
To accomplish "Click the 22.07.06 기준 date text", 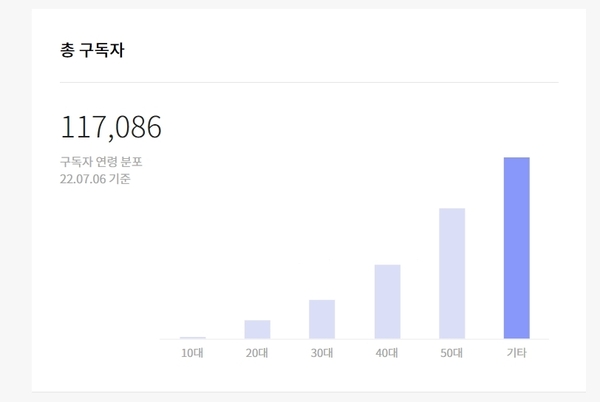I will click(95, 179).
